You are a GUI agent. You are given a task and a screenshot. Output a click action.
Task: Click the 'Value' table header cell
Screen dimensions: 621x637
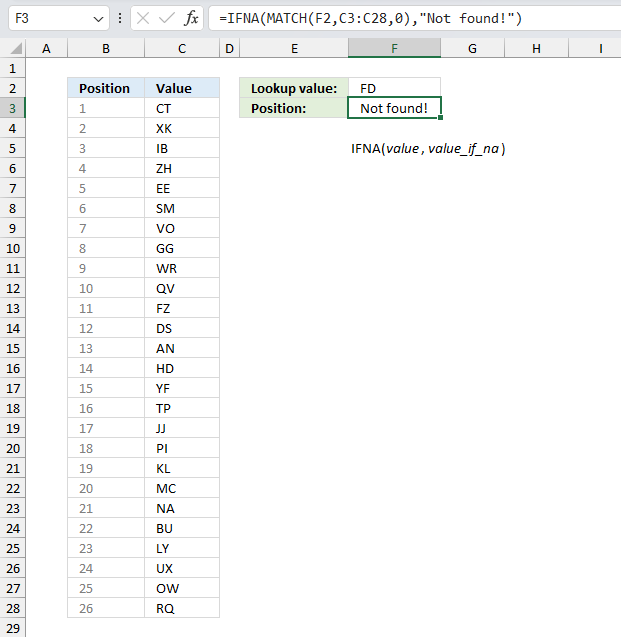(182, 88)
